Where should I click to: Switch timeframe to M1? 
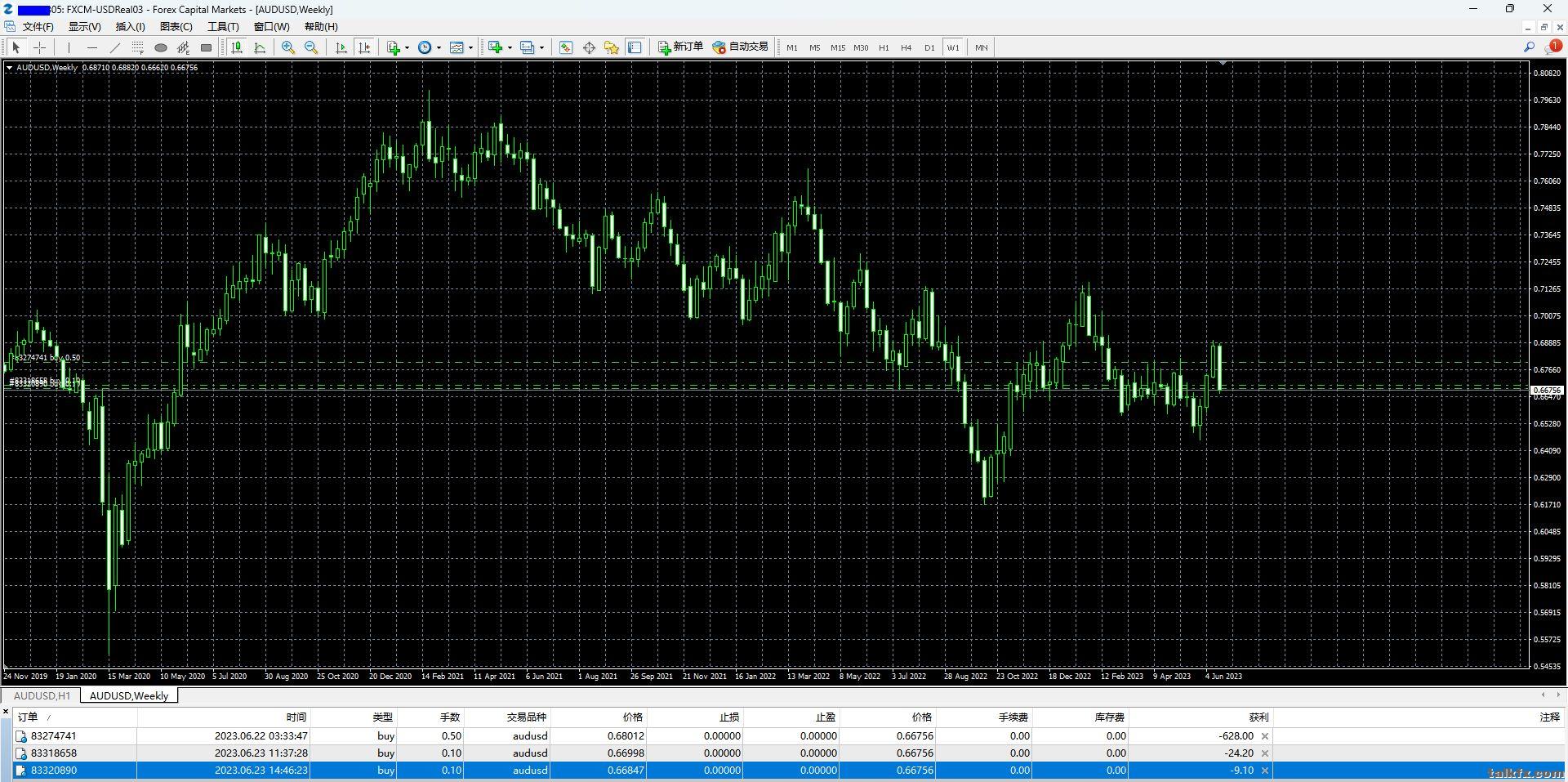click(791, 47)
